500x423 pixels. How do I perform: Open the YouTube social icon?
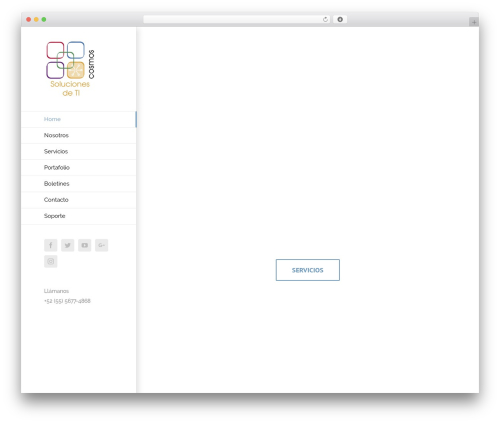point(85,245)
